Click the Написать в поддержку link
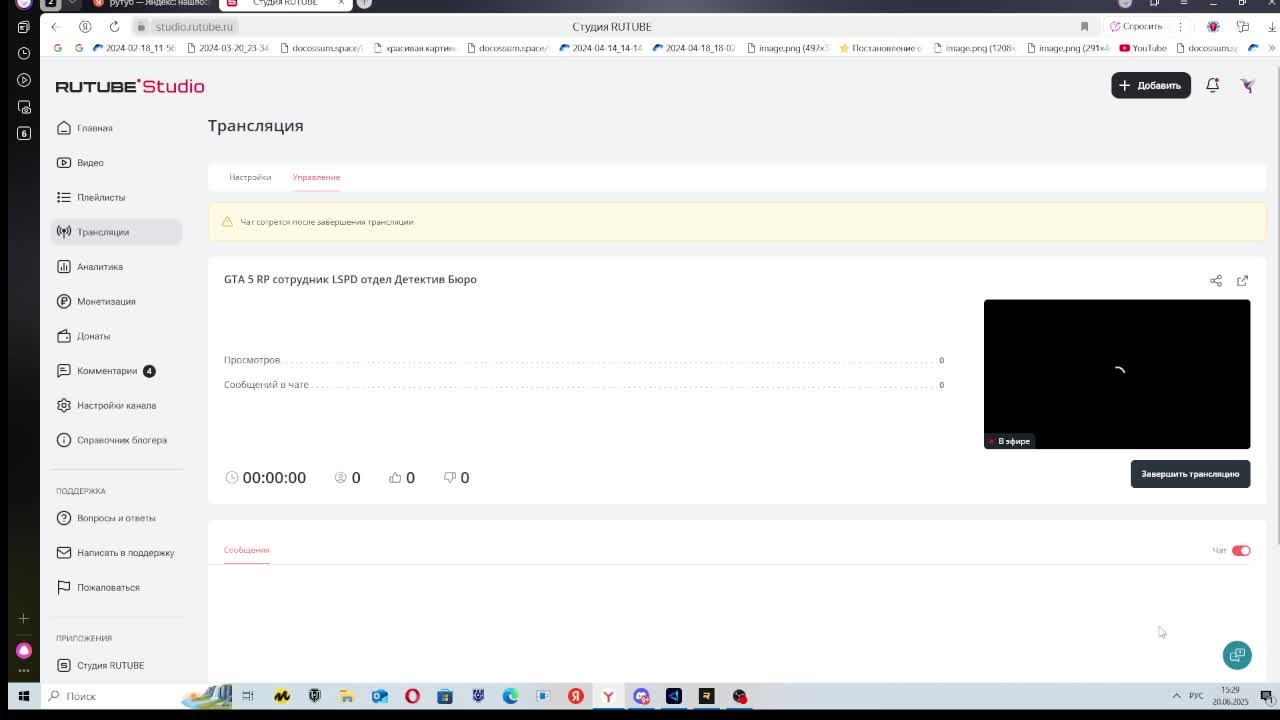1280x720 pixels. click(x=116, y=553)
